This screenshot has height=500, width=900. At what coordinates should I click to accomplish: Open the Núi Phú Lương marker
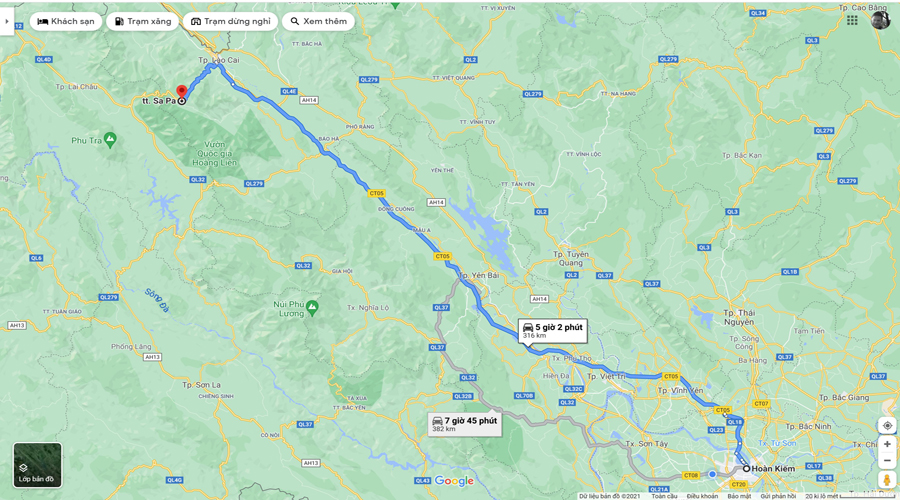pos(312,308)
